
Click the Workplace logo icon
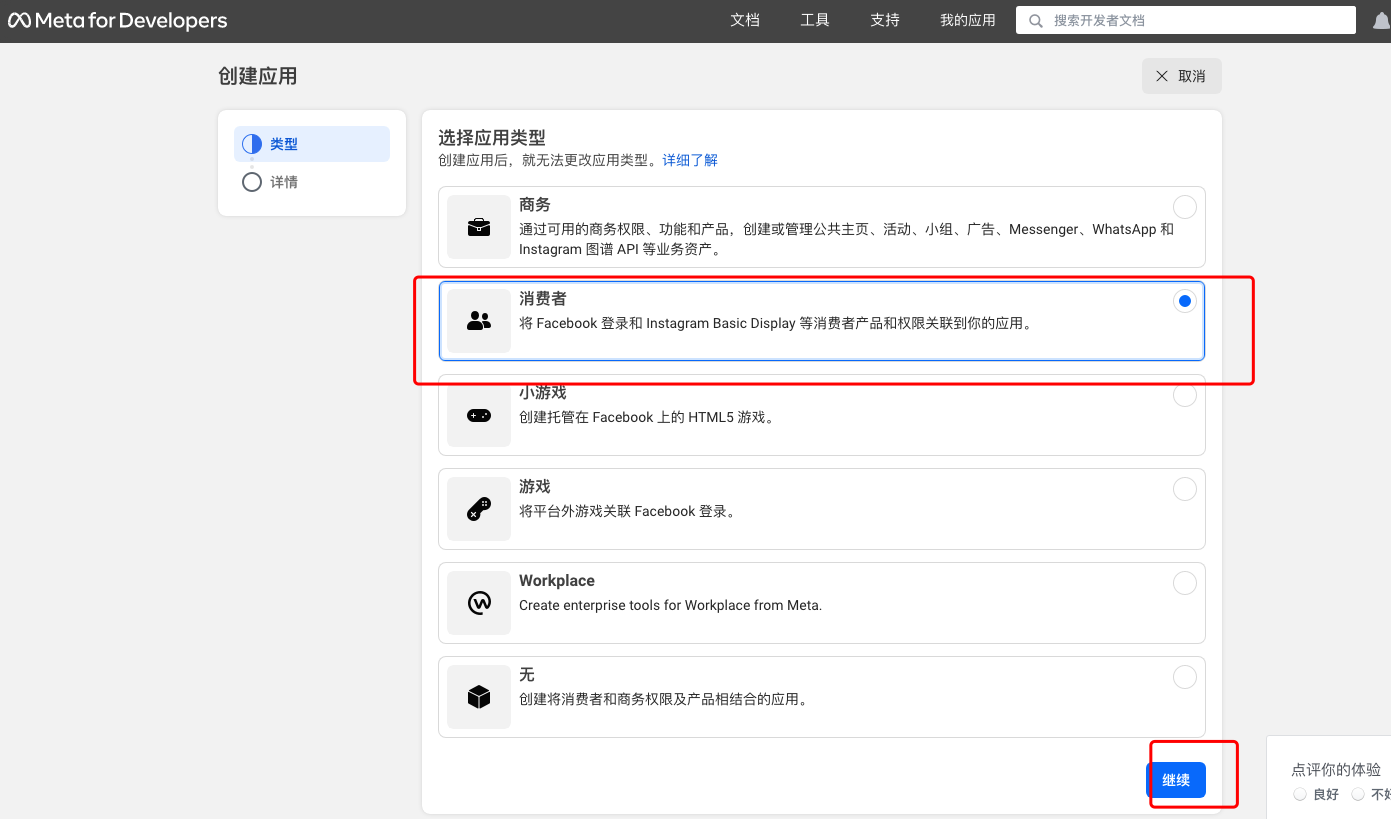coord(479,603)
